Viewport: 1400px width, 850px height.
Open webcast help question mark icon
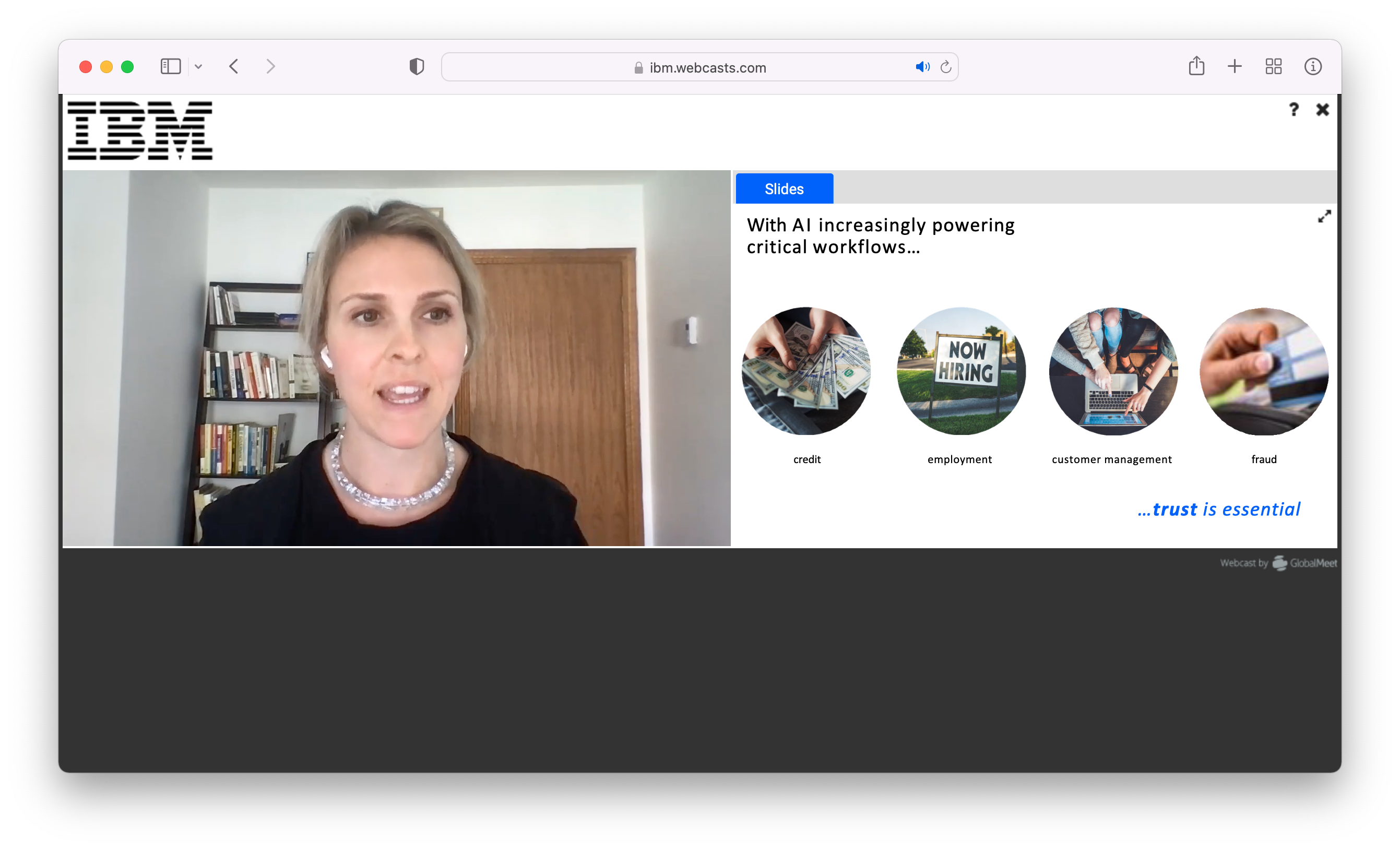[x=1294, y=109]
